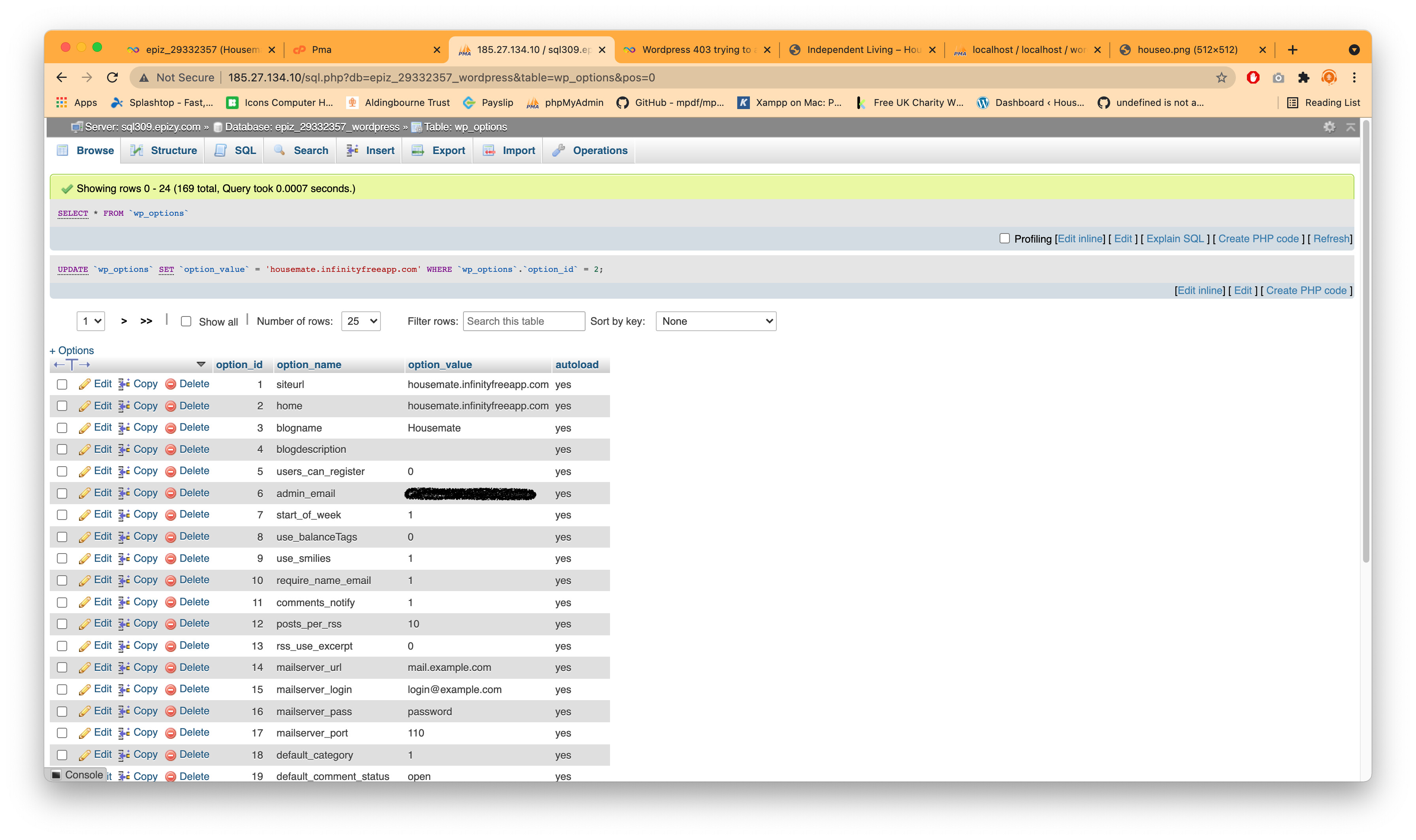The image size is (1416, 840).
Task: Select the checkbox for the home row
Action: [62, 407]
